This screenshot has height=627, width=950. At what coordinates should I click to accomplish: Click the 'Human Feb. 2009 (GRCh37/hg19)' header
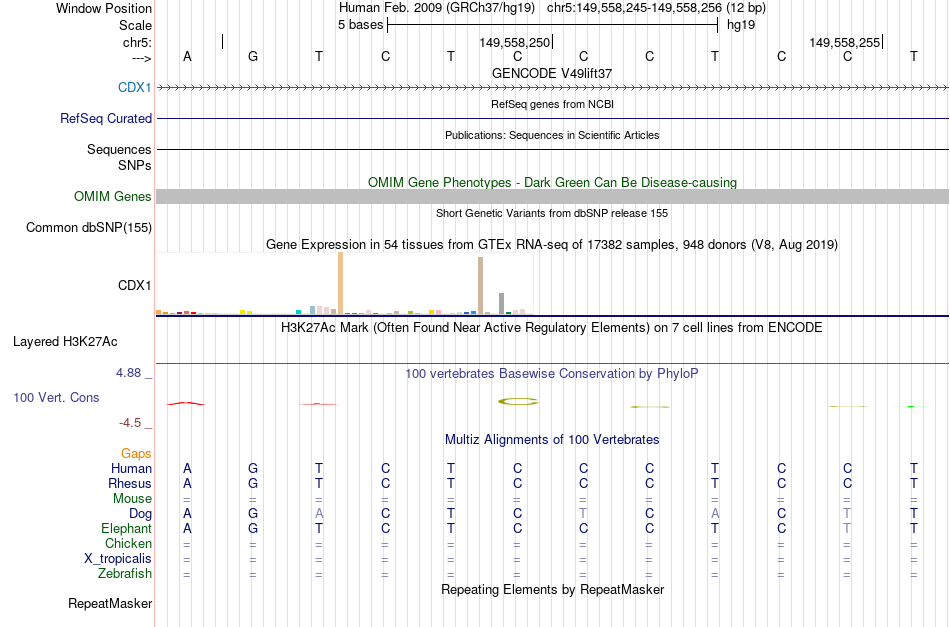coord(437,8)
